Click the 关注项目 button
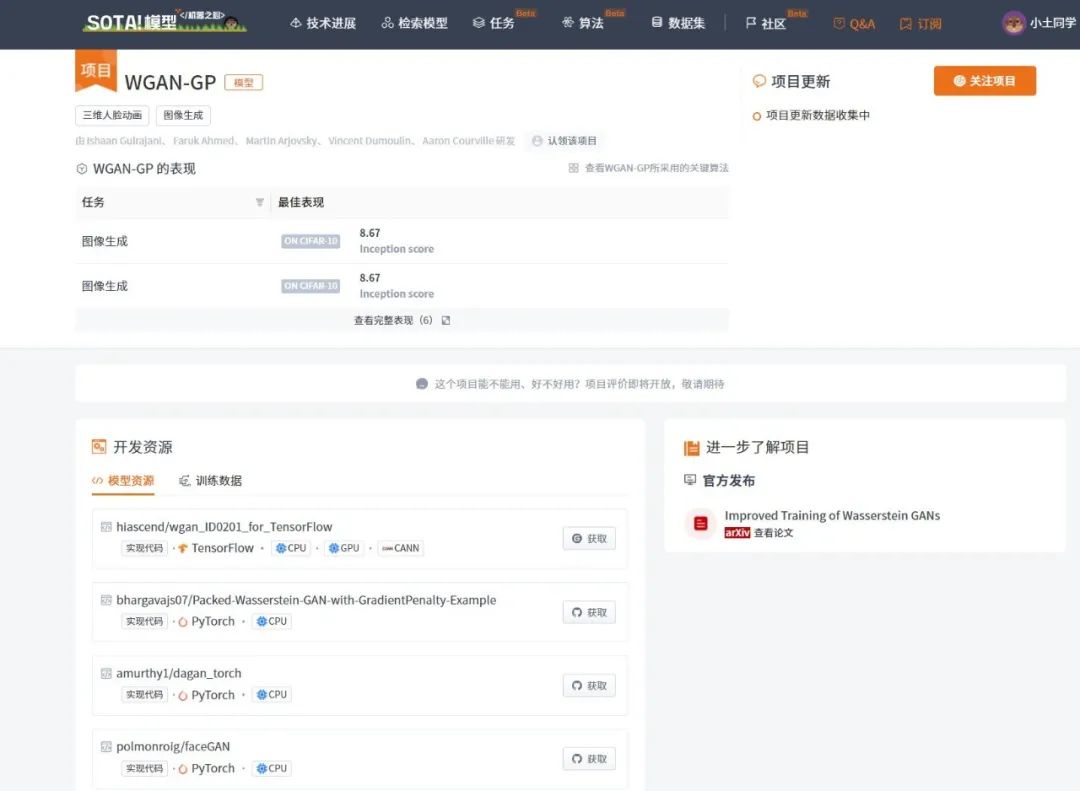Image resolution: width=1080 pixels, height=791 pixels. tap(984, 81)
